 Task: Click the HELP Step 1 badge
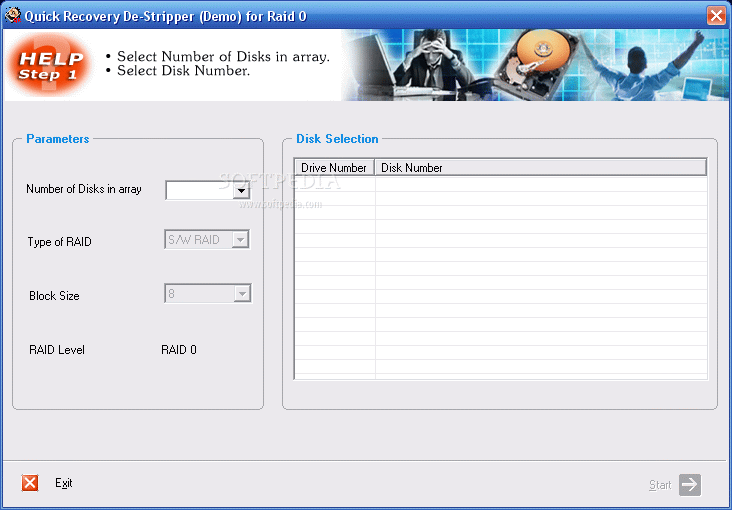(49, 65)
